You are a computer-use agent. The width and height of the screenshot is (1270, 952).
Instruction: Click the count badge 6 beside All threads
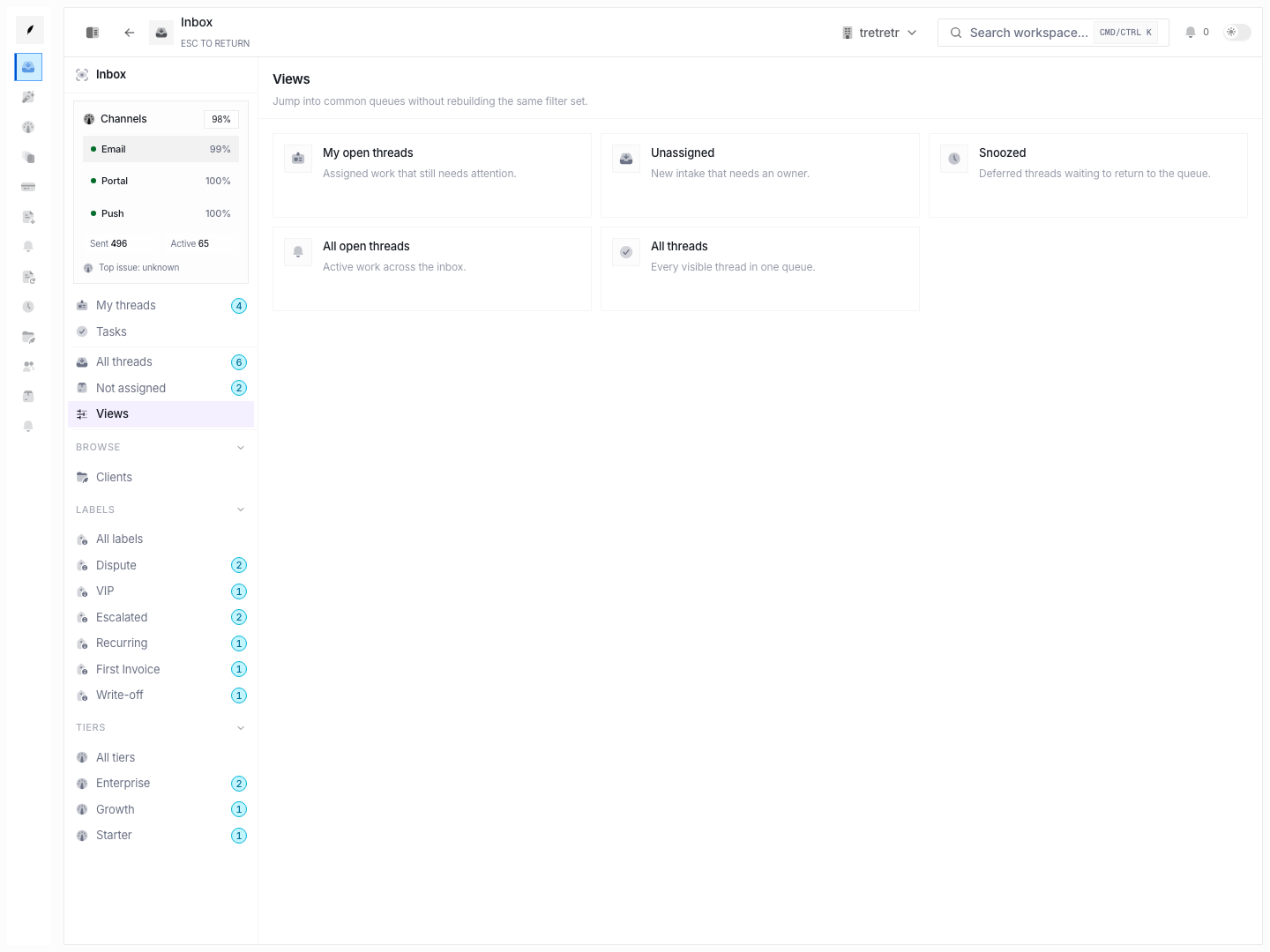239,362
